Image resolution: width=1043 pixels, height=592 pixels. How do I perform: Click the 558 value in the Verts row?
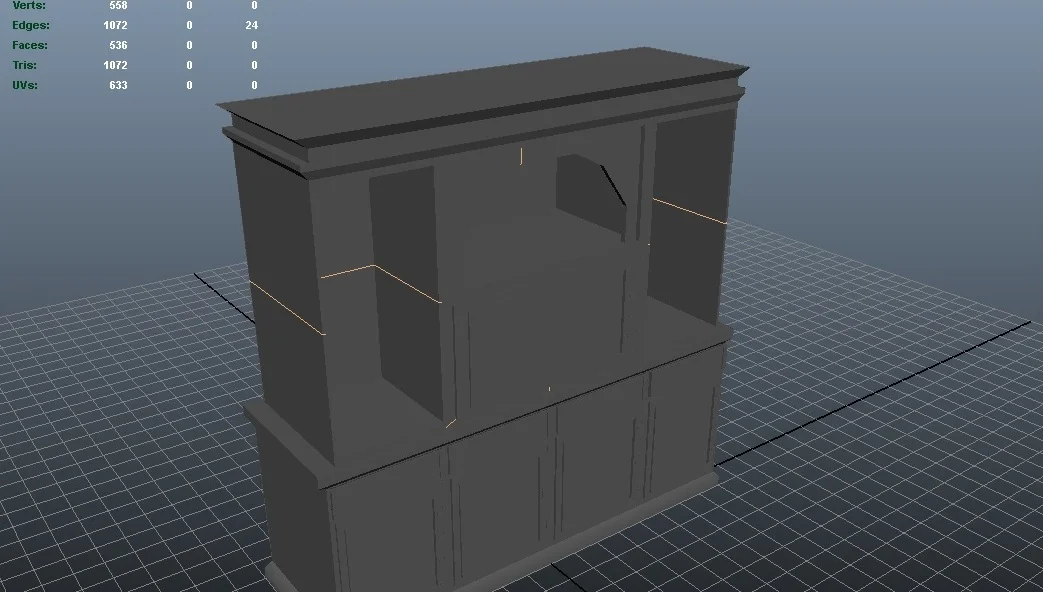coord(118,5)
